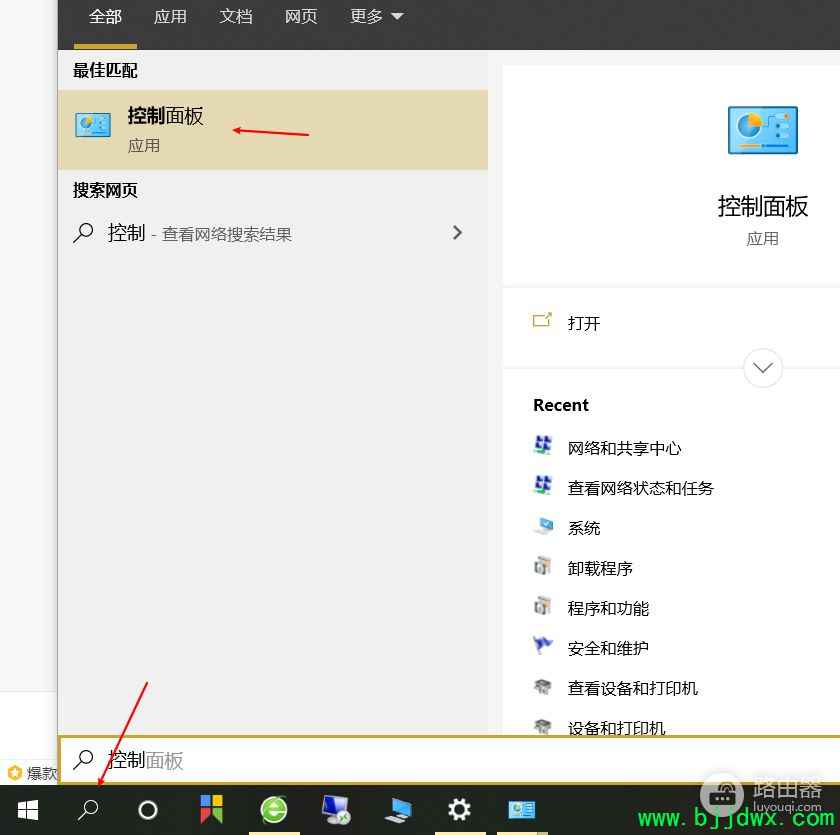Click 打开 to launch Control Panel
Image resolution: width=840 pixels, height=835 pixels.
pyautogui.click(x=583, y=324)
